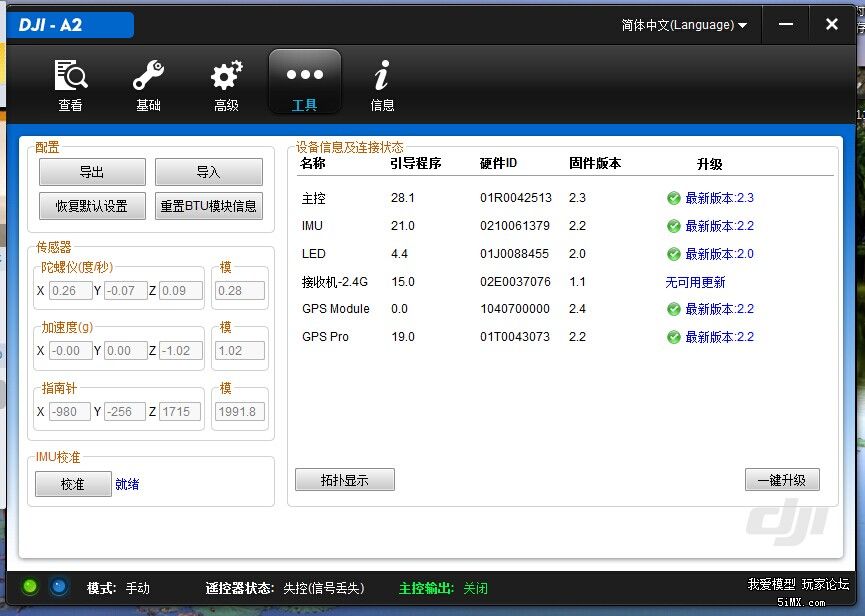The width and height of the screenshot is (865, 616).
Task: Click the blue status indicator light
Action: click(58, 587)
